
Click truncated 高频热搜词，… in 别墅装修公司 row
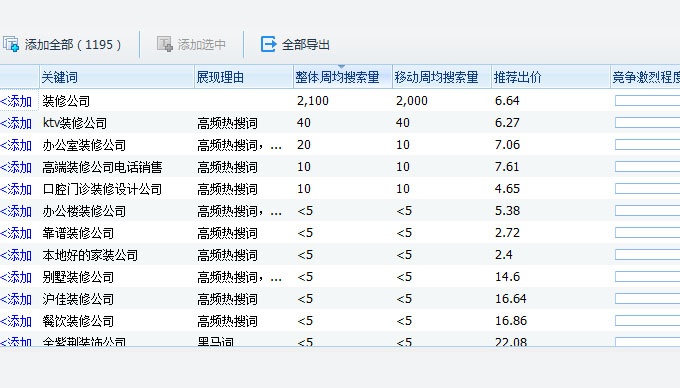(239, 277)
